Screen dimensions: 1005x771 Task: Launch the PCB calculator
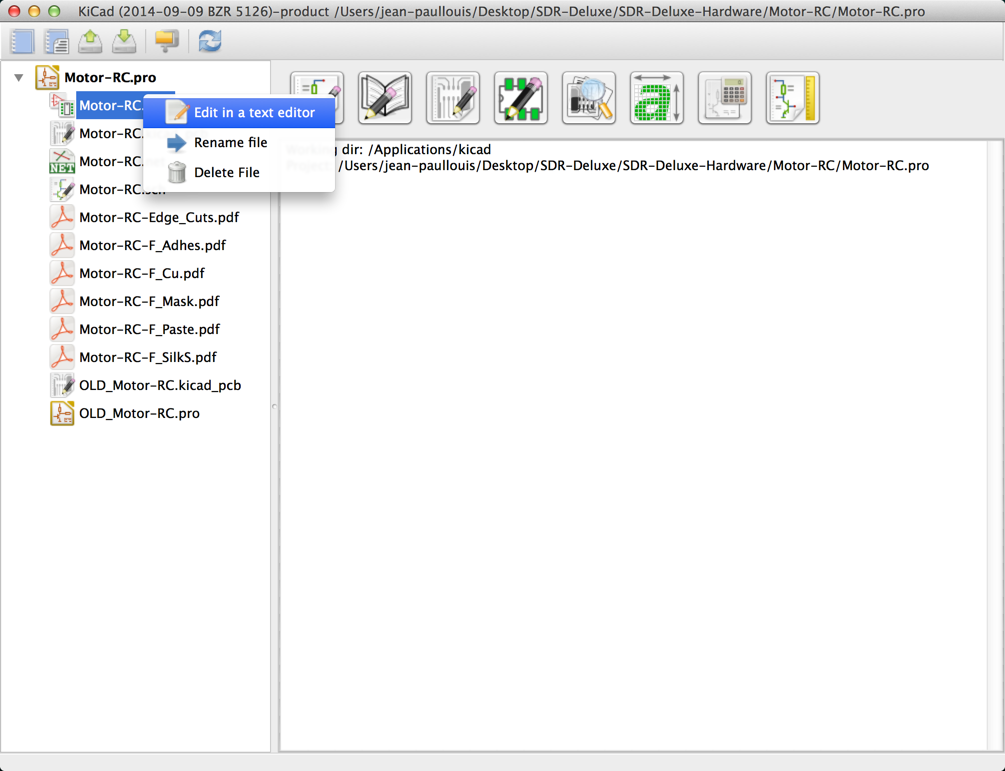point(725,98)
